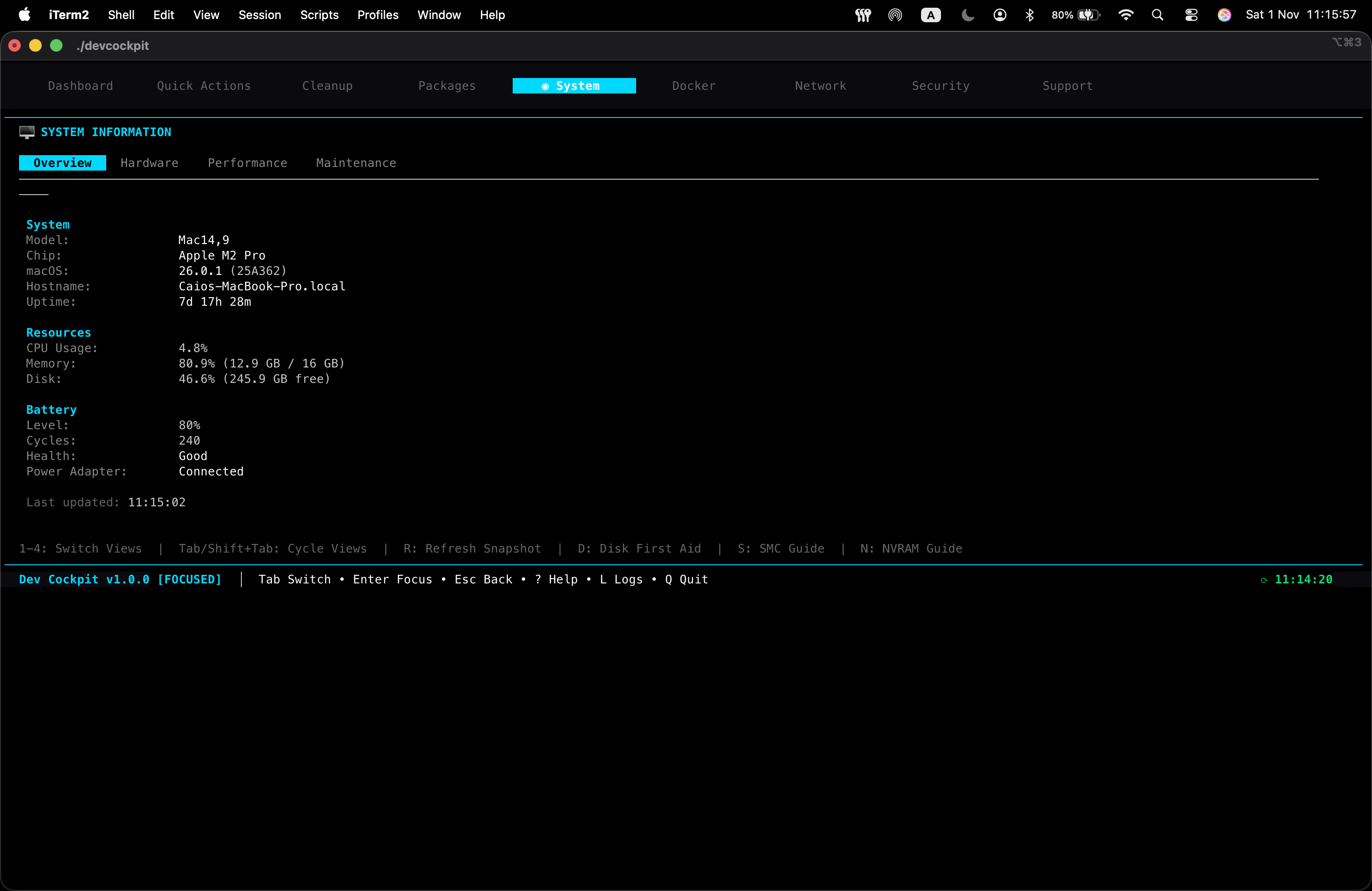Image resolution: width=1372 pixels, height=891 pixels.
Task: Toggle Focus mode via the moon icon
Action: [967, 15]
